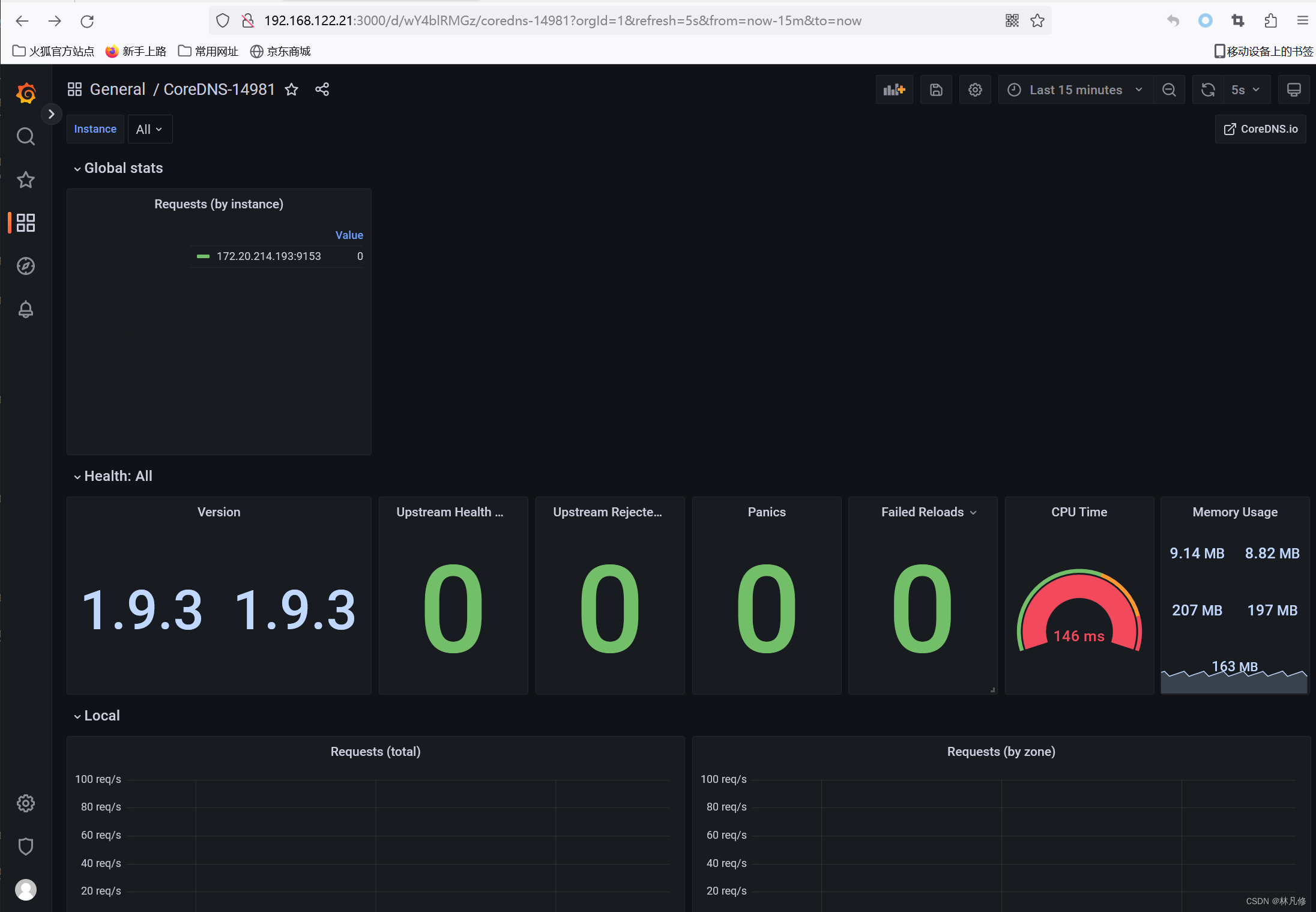Open the screenshot crop tool icon

pos(1238,21)
